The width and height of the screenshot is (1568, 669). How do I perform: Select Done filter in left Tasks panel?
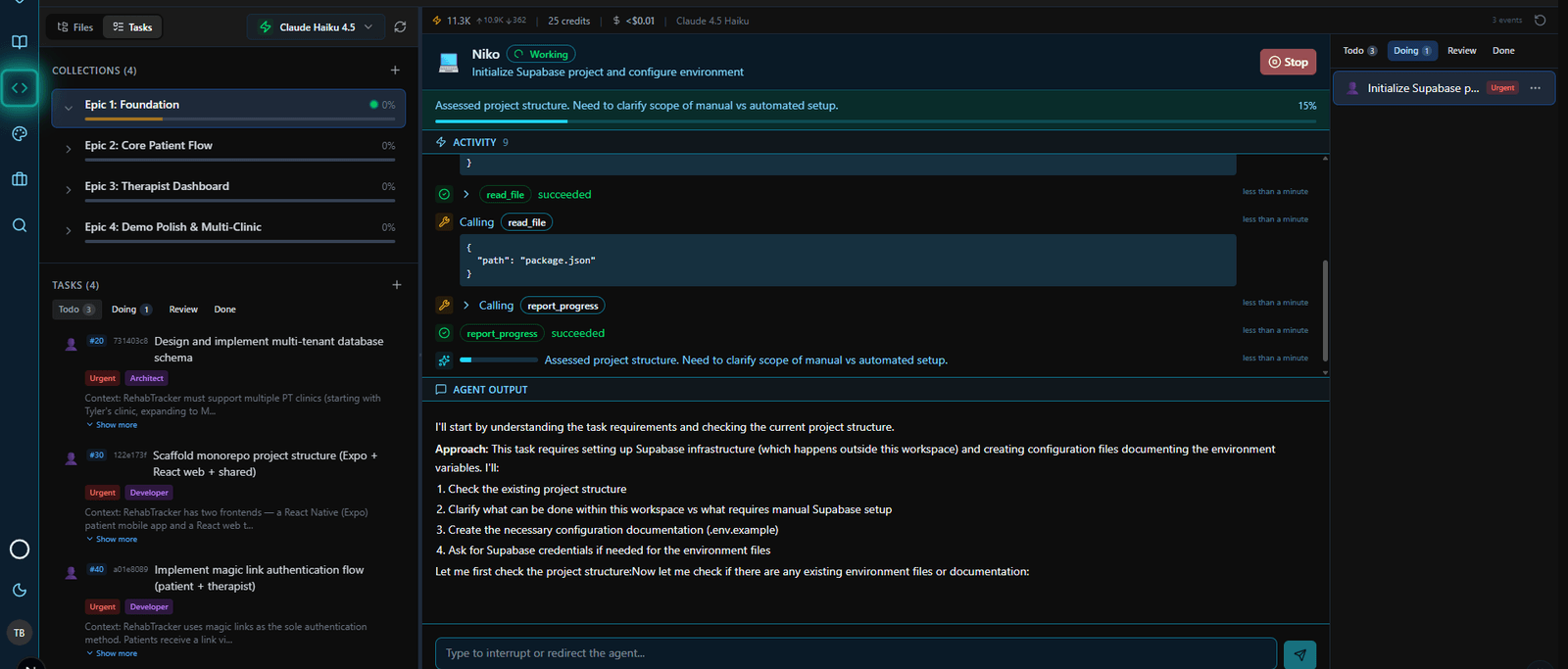click(225, 310)
